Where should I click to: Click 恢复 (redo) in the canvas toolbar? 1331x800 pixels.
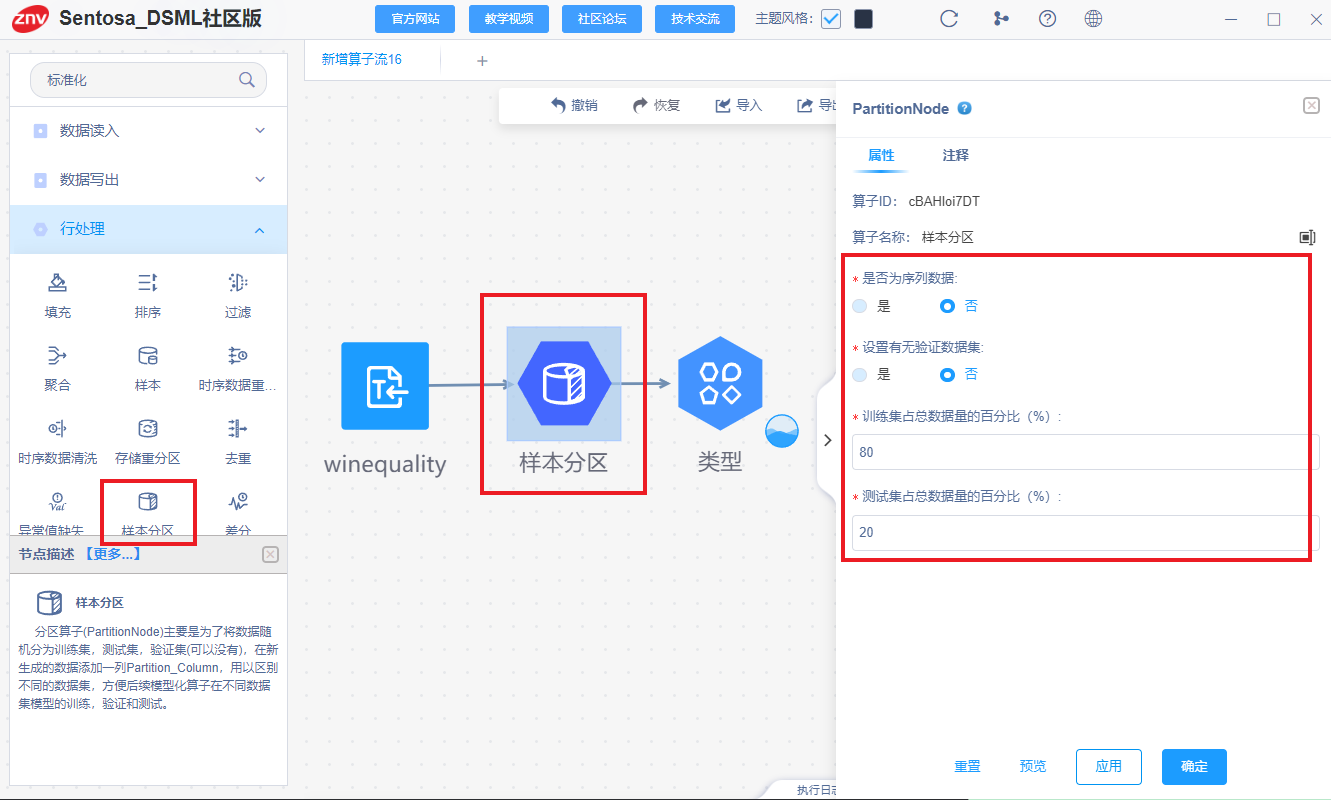(x=656, y=105)
